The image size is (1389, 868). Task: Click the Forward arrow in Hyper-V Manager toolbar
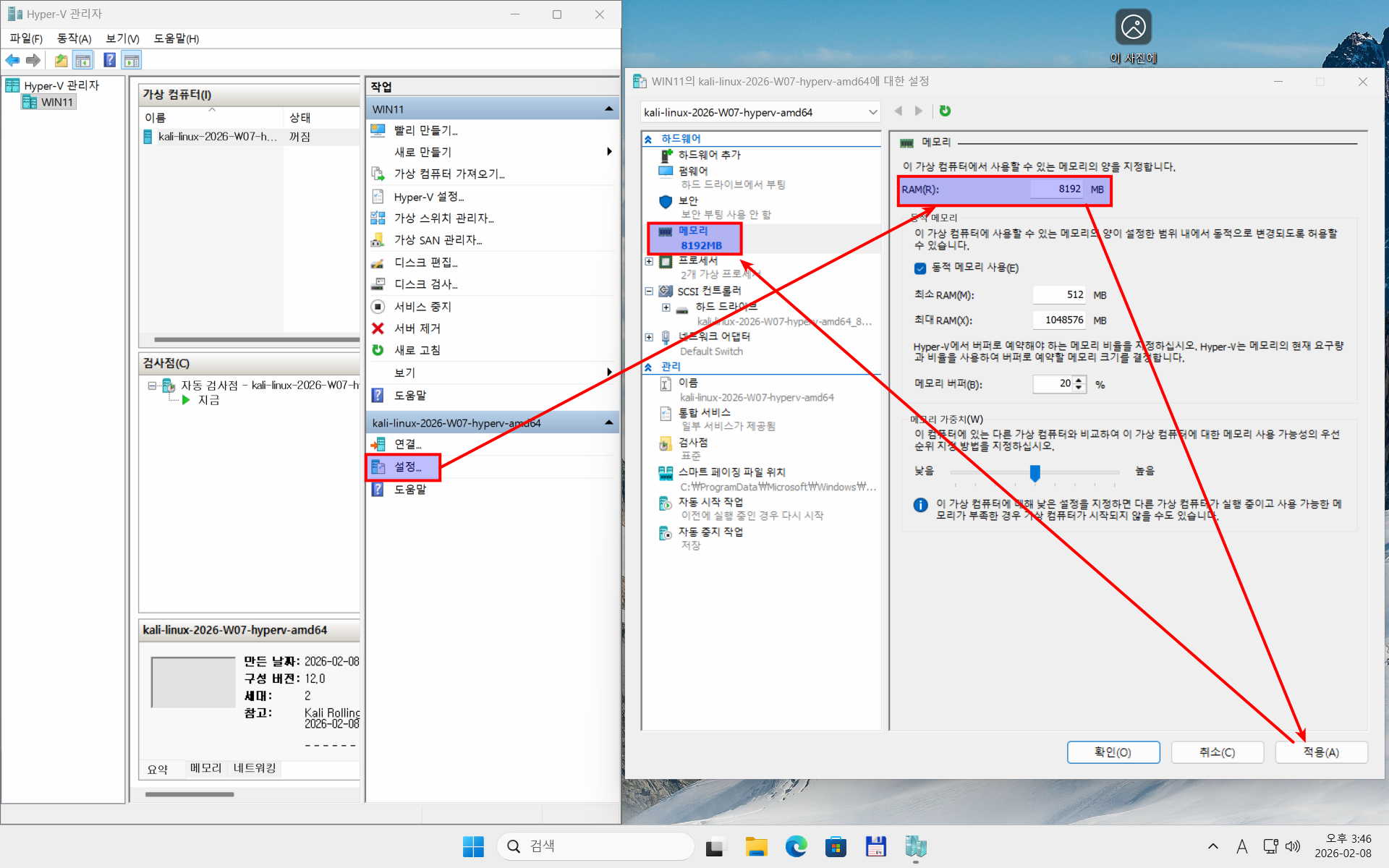pos(33,60)
